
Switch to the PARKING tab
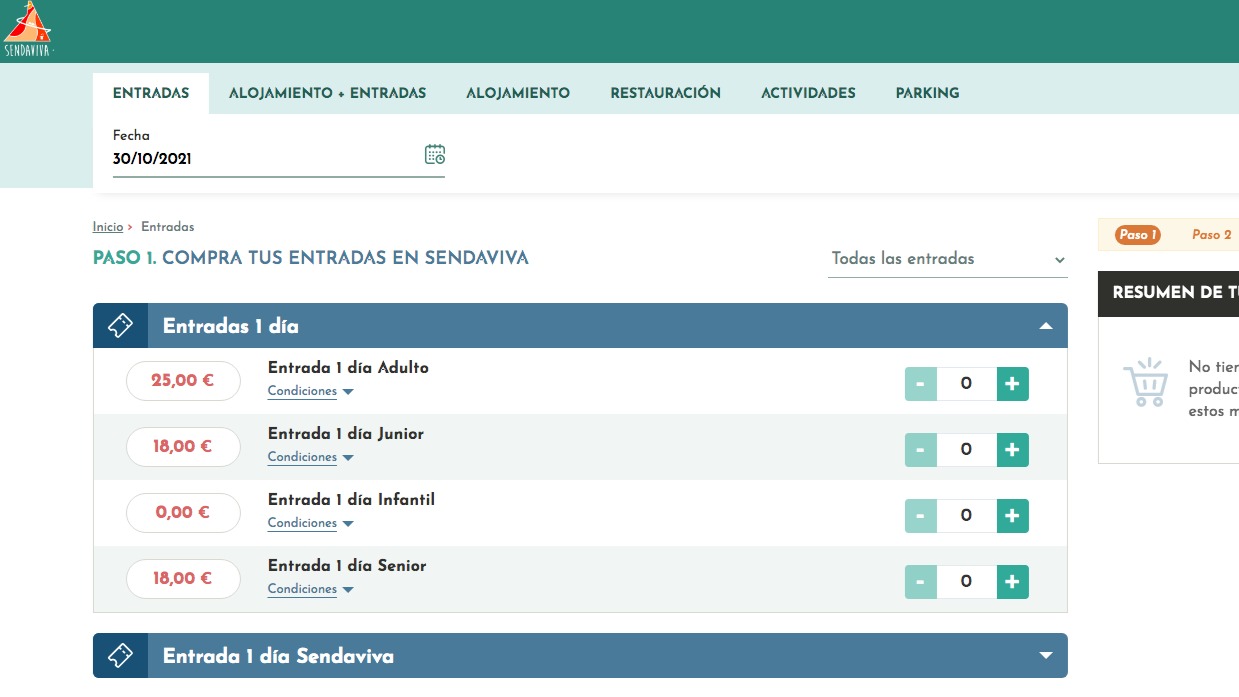926,92
